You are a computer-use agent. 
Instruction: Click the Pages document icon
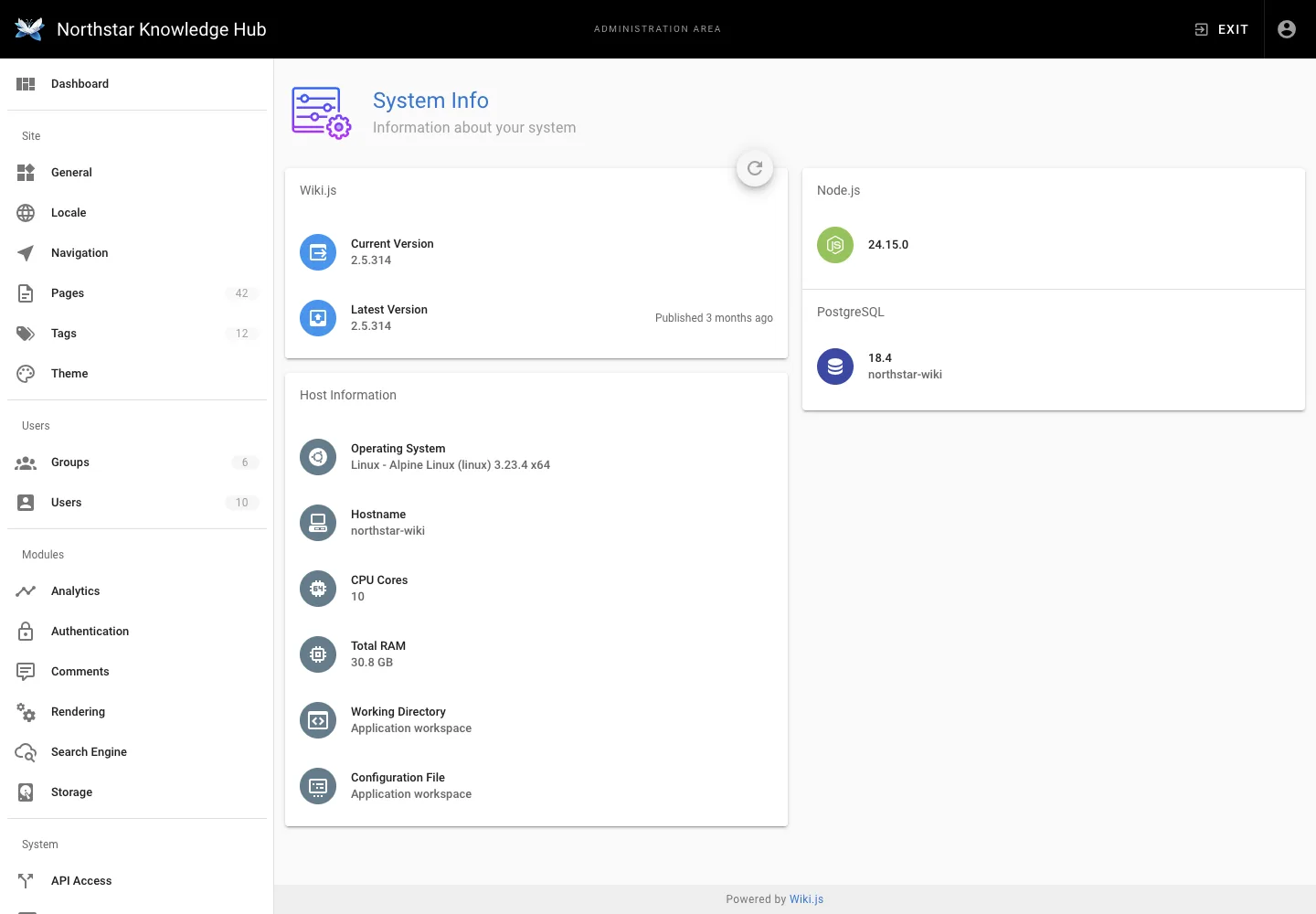coord(26,293)
